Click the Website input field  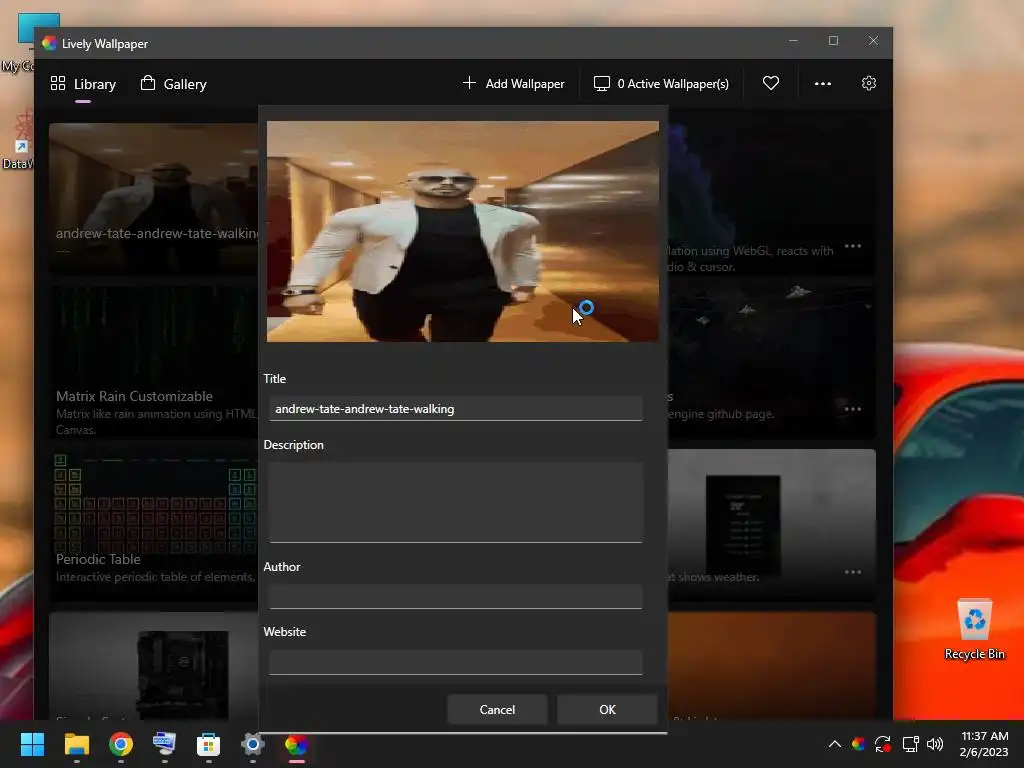pyautogui.click(x=456, y=662)
